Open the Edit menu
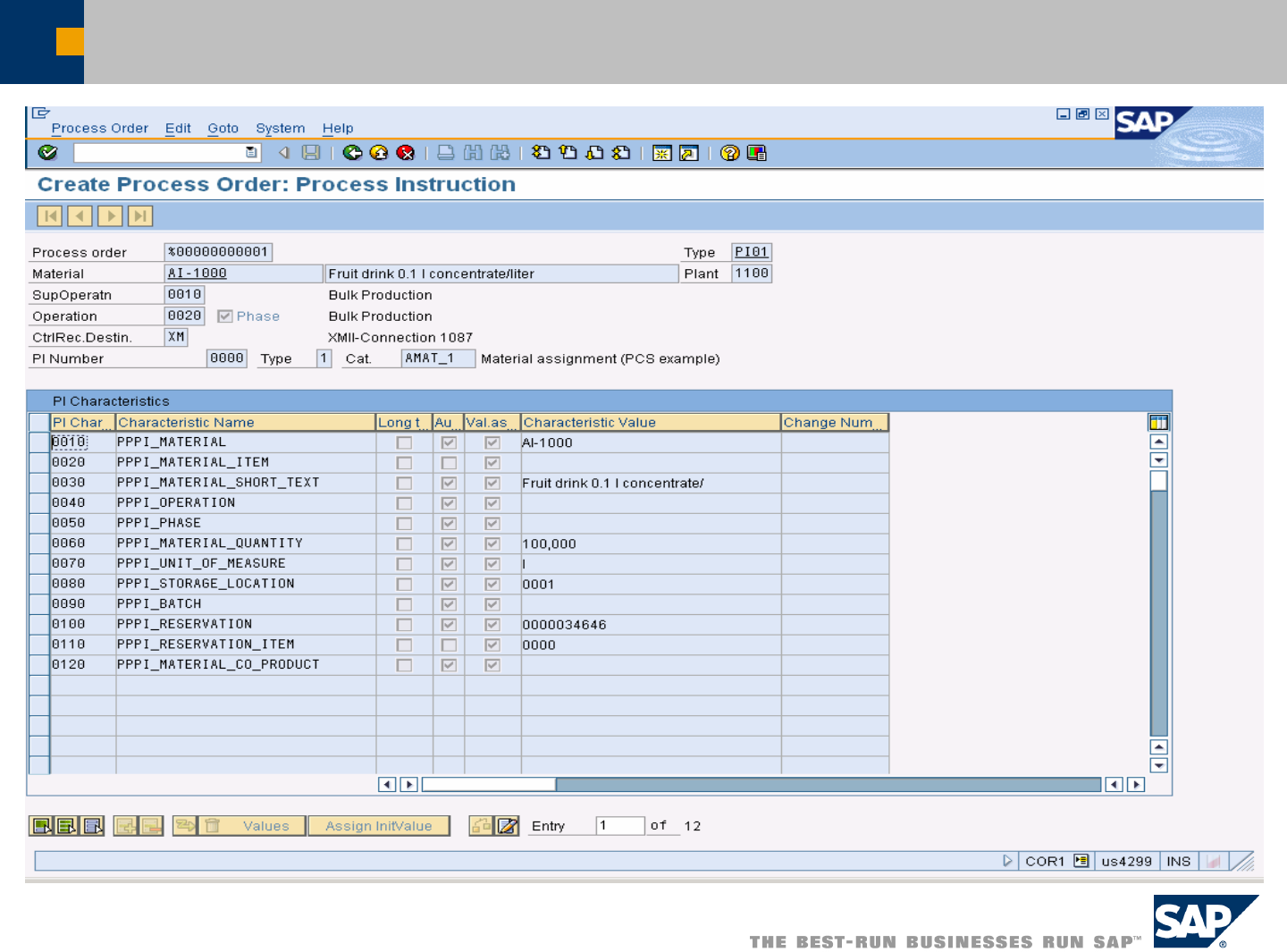 [x=178, y=129]
